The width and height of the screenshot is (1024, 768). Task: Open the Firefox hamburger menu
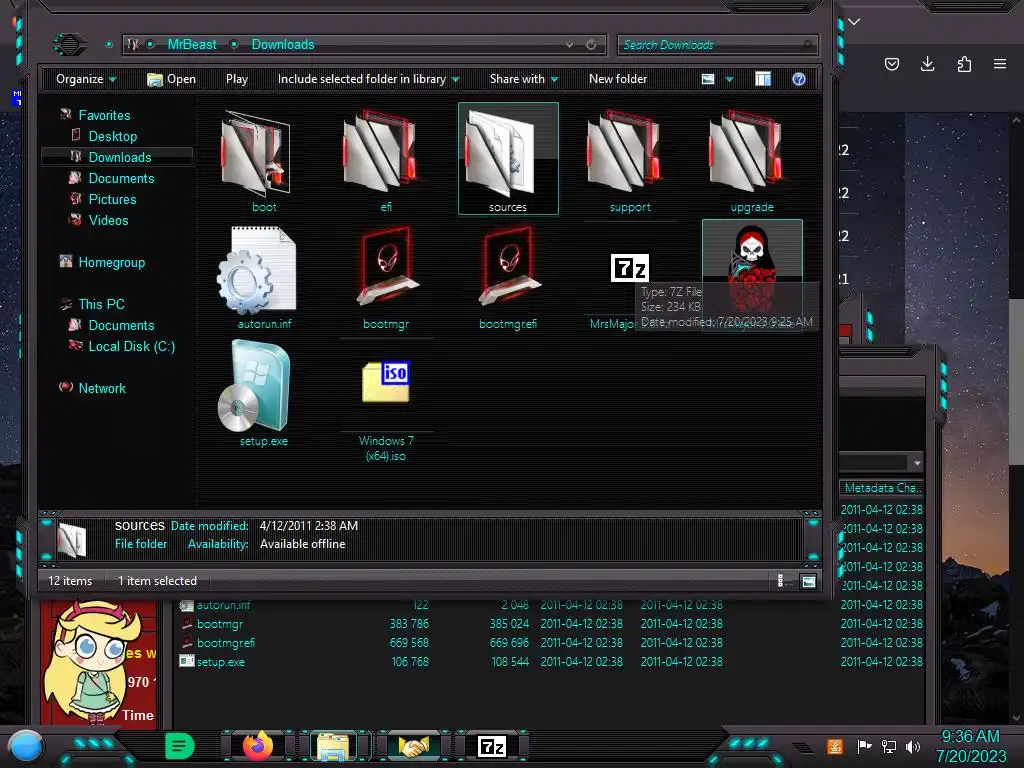1000,64
